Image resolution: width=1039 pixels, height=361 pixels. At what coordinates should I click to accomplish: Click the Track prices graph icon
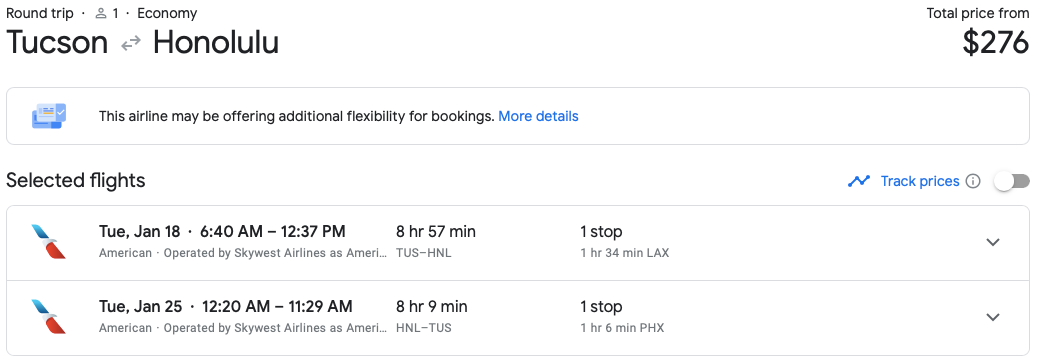[859, 181]
